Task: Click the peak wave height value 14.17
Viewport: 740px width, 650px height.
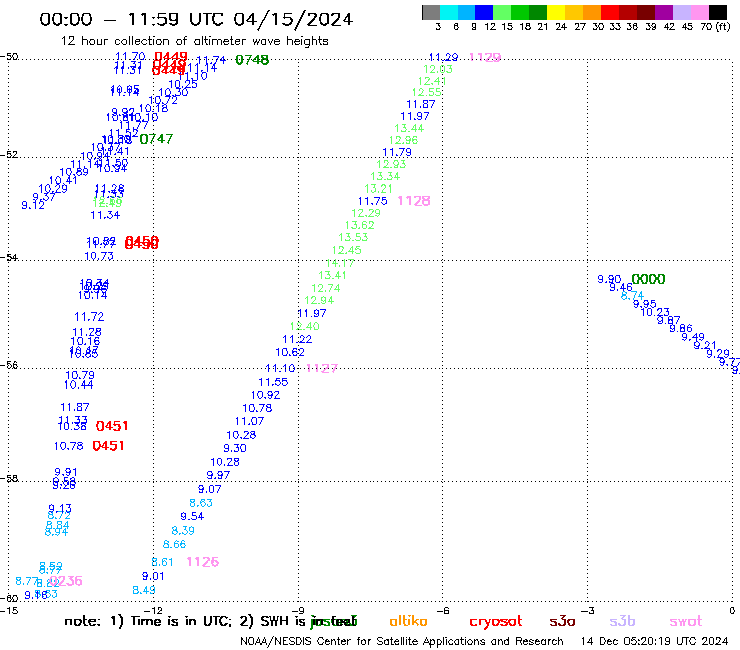Action: click(340, 263)
